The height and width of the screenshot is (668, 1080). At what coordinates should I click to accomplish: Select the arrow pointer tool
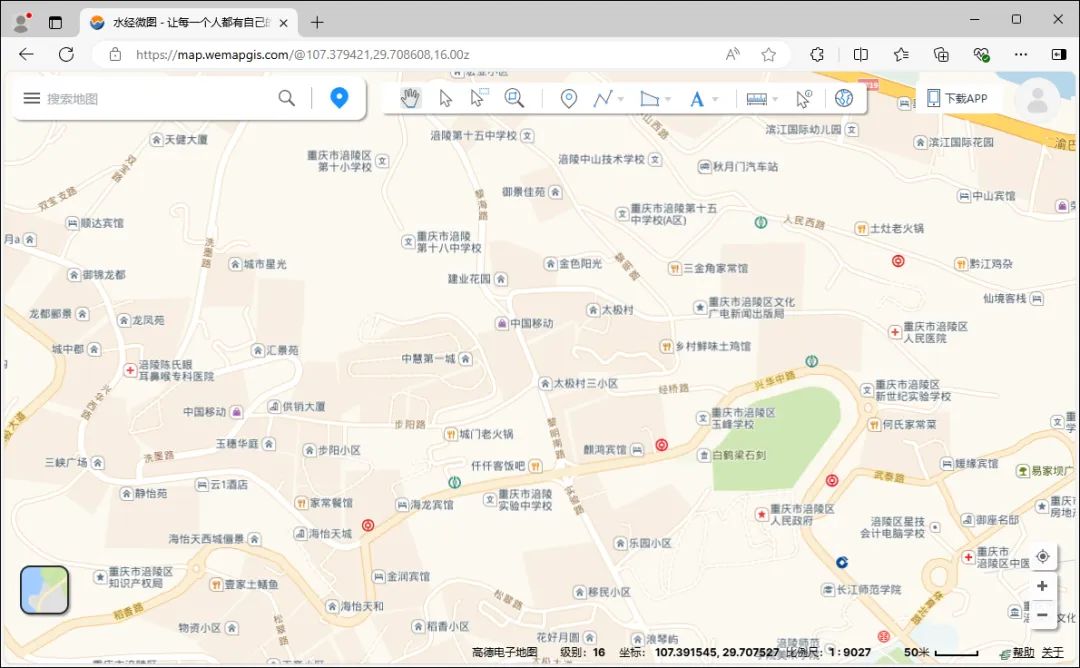click(446, 98)
